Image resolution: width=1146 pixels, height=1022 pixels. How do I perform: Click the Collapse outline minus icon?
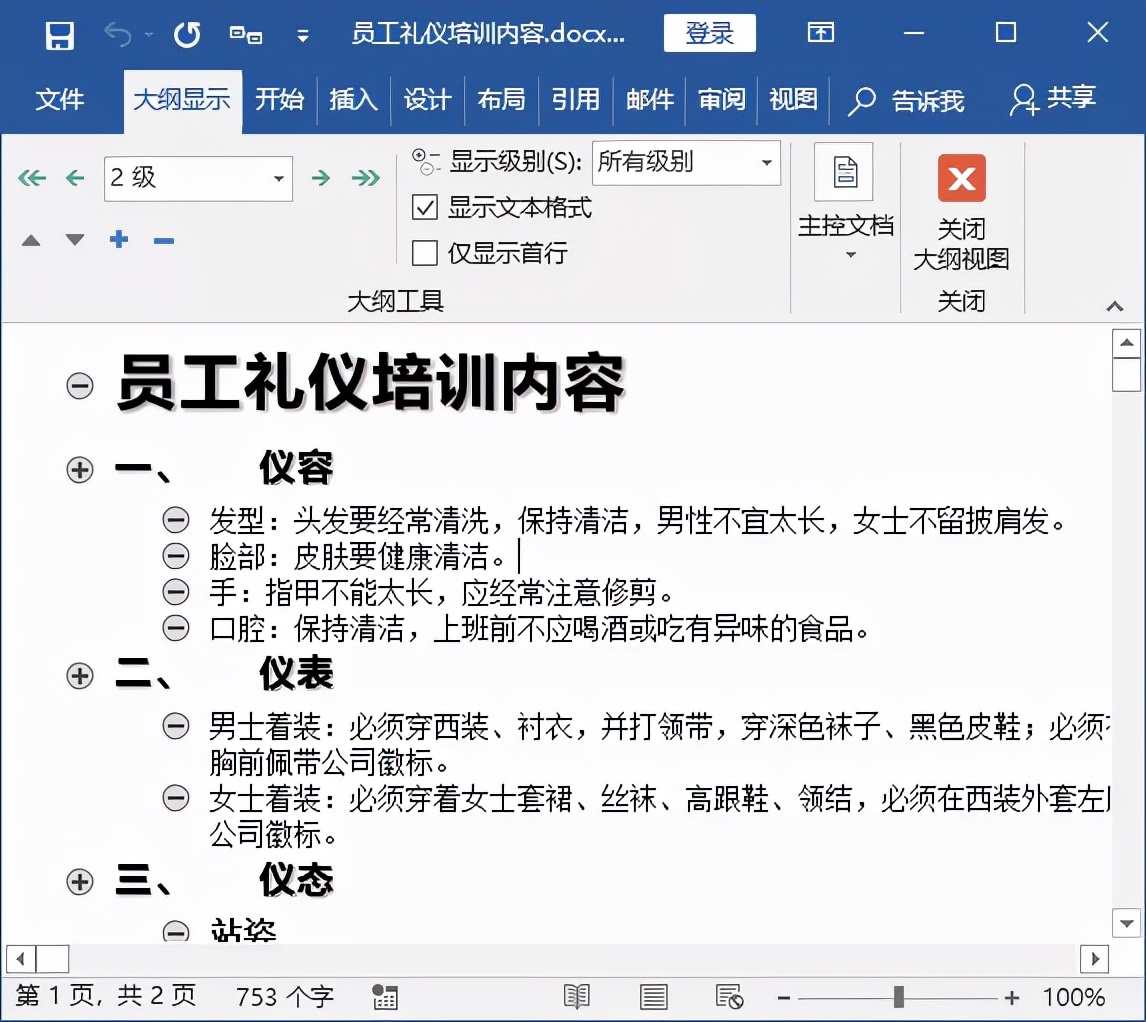coord(162,240)
